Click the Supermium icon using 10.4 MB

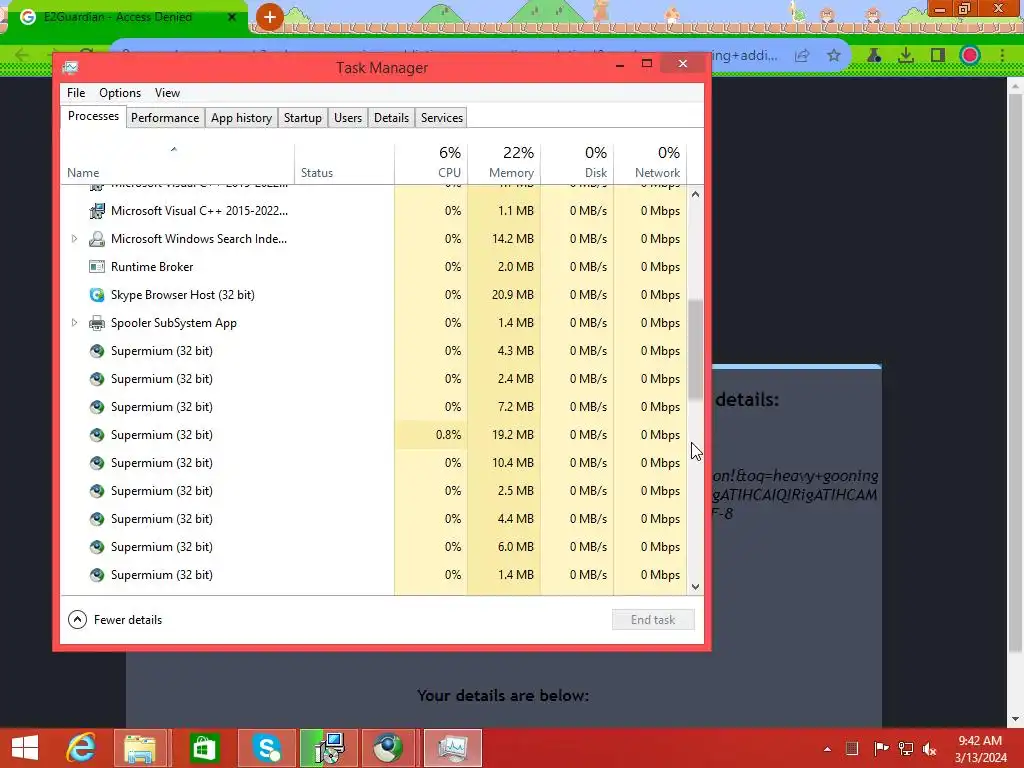tap(97, 463)
